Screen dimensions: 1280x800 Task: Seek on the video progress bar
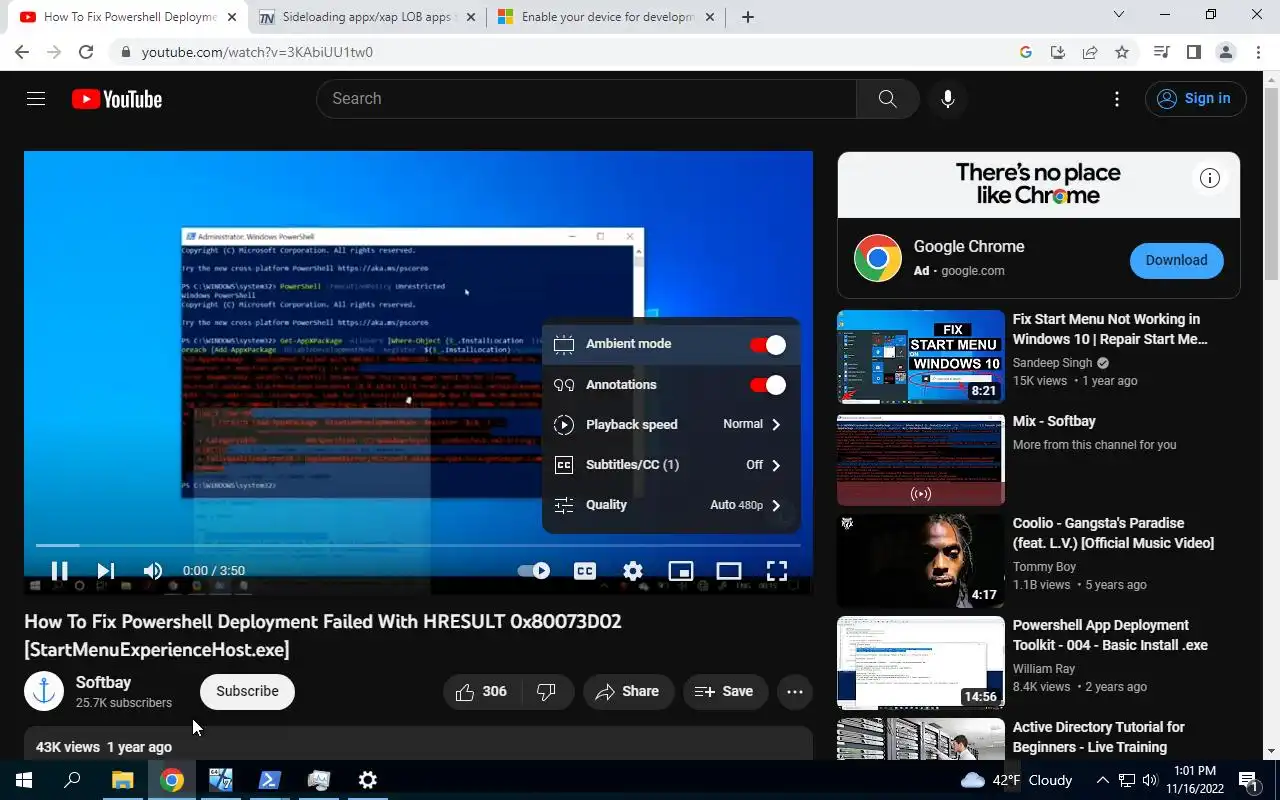(x=418, y=545)
